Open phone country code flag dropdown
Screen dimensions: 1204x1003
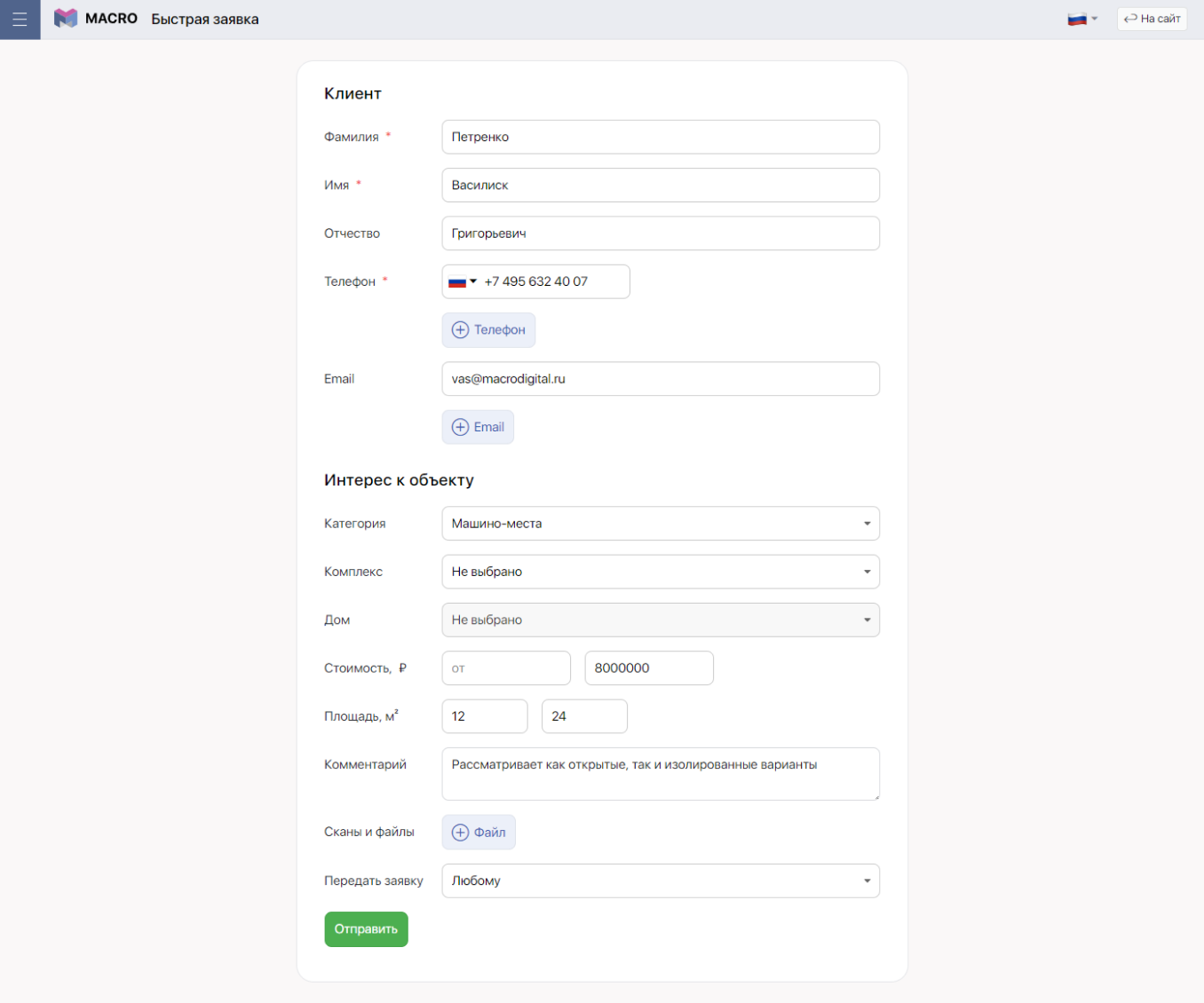pos(462,282)
